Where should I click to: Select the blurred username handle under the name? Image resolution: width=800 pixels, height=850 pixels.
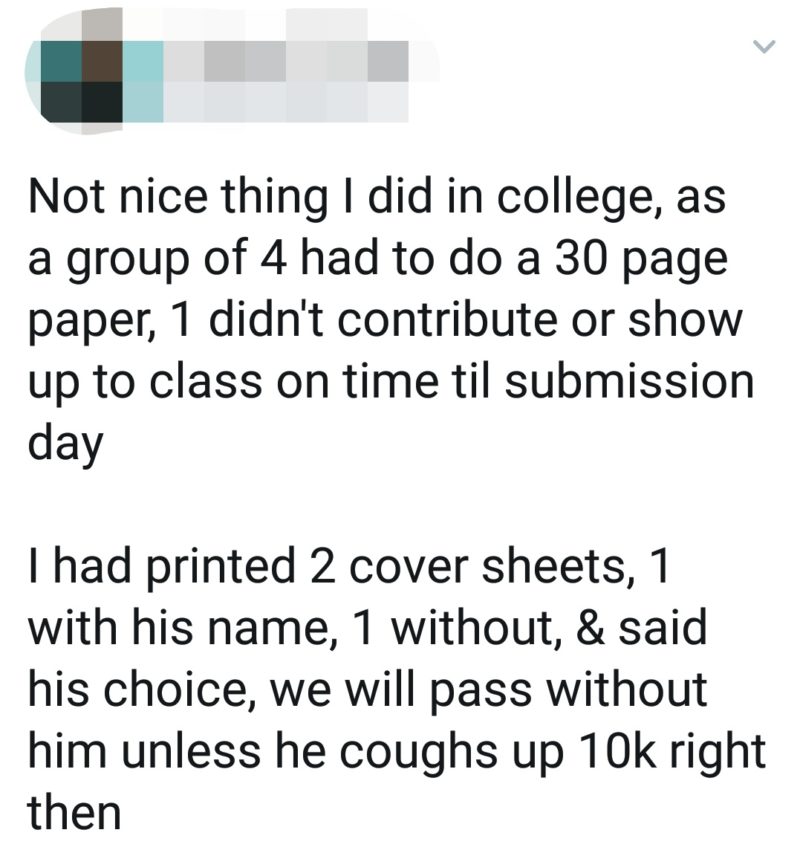[x=286, y=102]
